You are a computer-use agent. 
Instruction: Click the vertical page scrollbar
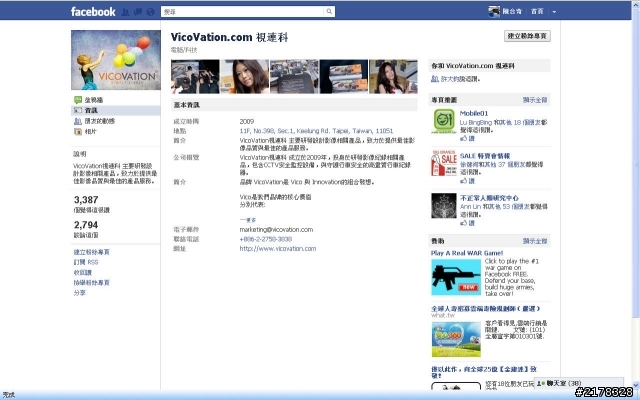click(636, 163)
